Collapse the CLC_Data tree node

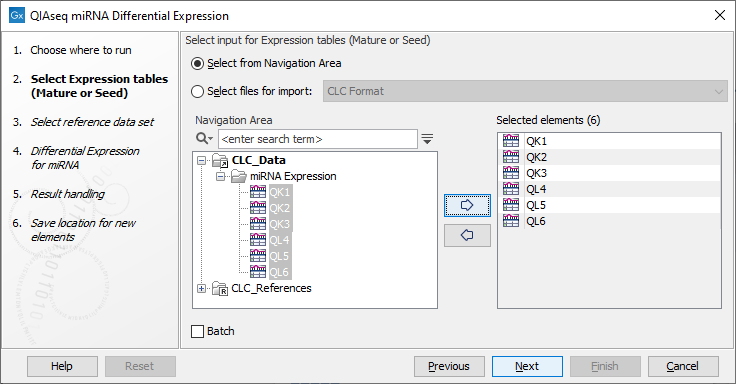[x=201, y=161]
